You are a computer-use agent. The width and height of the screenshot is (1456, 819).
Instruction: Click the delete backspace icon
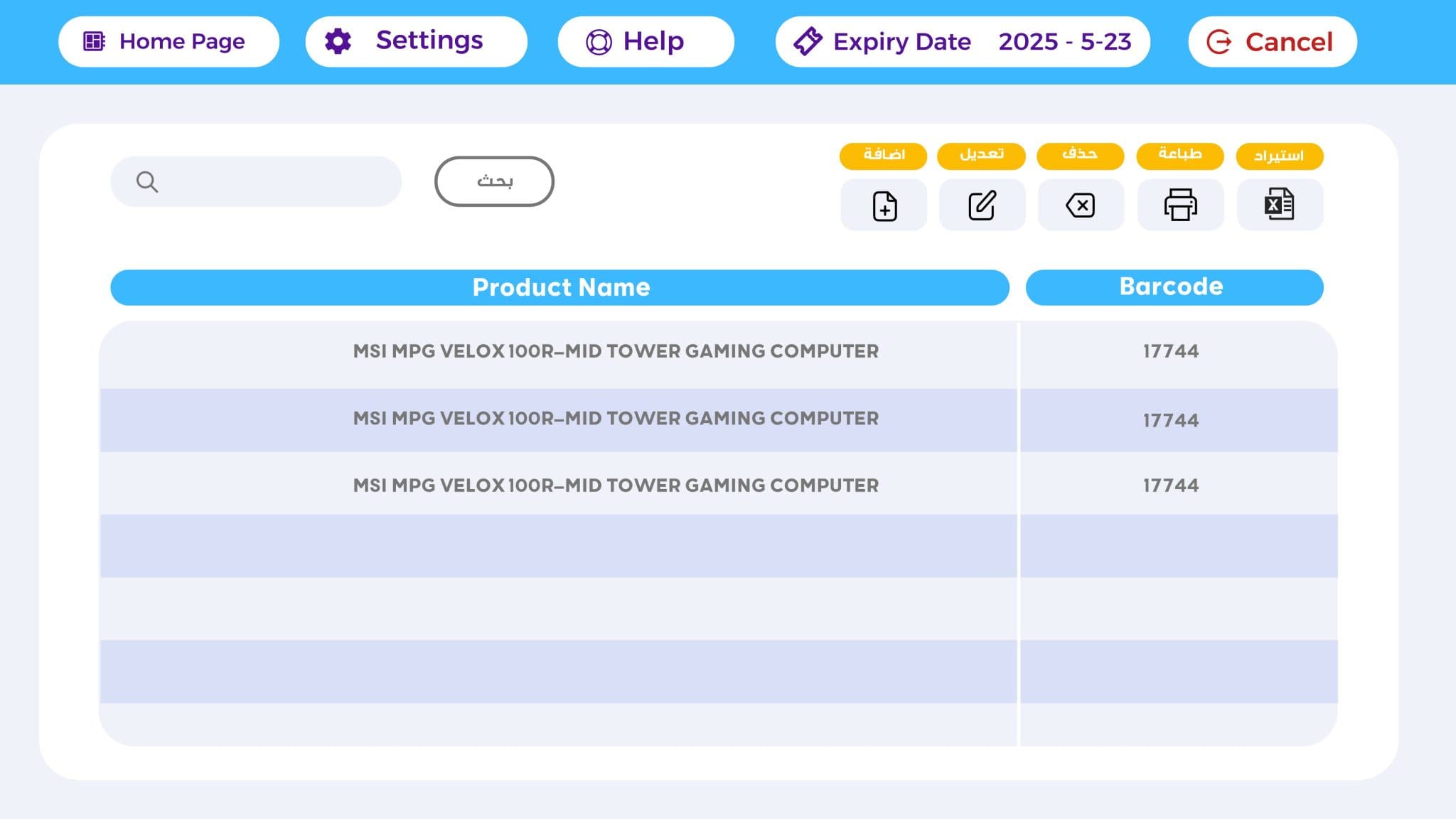point(1081,205)
